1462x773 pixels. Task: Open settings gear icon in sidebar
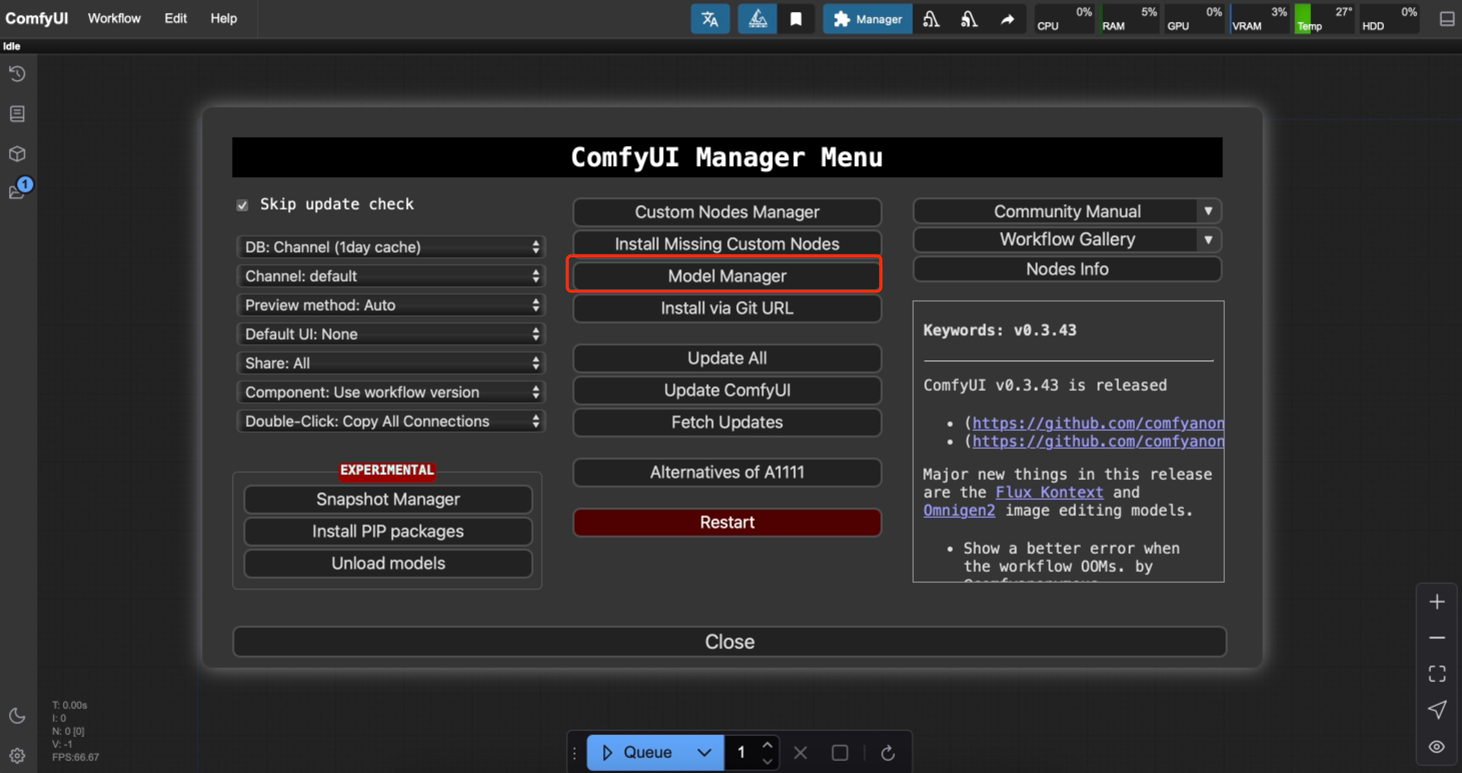point(17,756)
